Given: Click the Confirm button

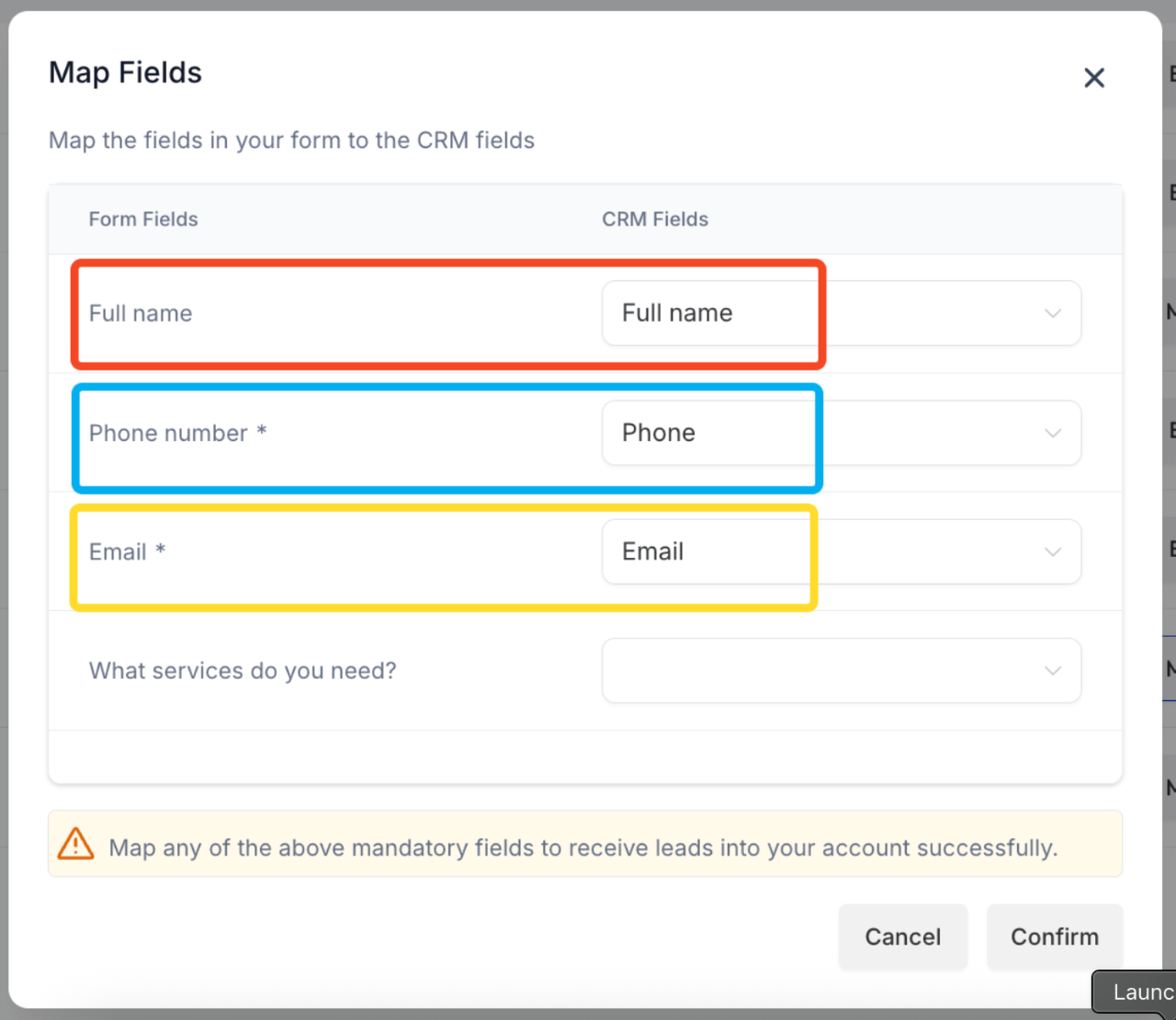Looking at the screenshot, I should (x=1055, y=936).
